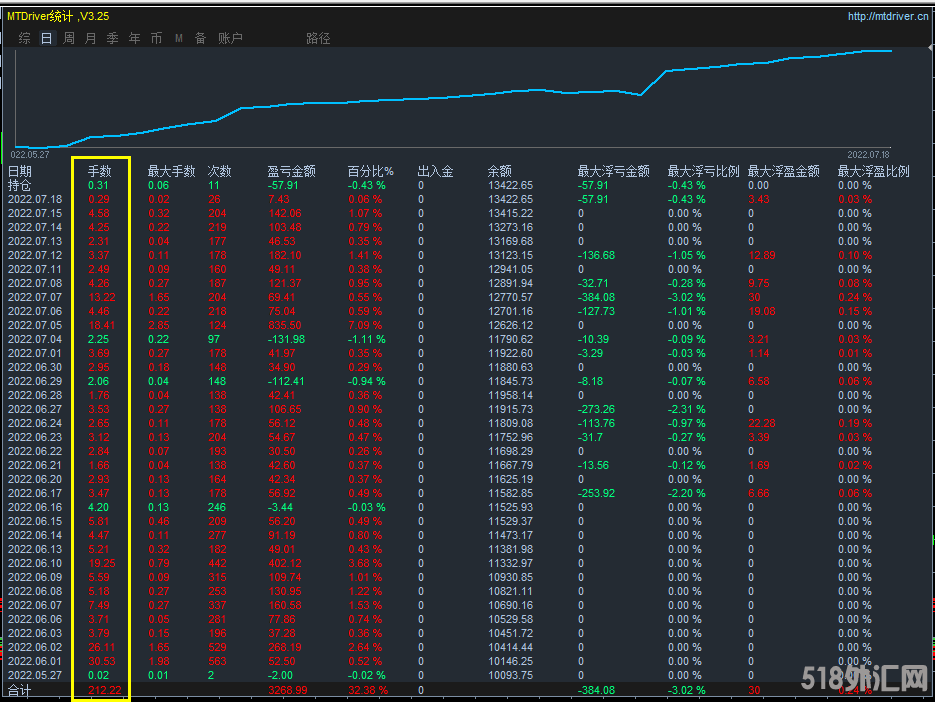Screen dimensions: 935x702
Task: Click the 最大浮亏金额 column header
Action: pos(613,171)
